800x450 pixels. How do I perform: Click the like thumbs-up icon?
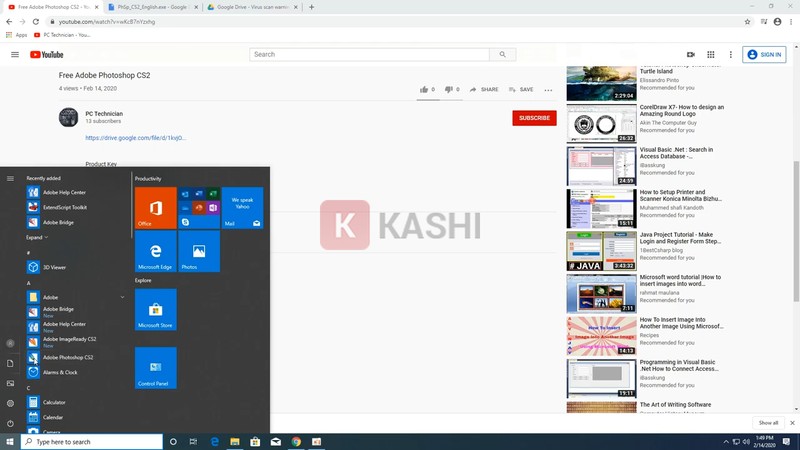pyautogui.click(x=424, y=89)
